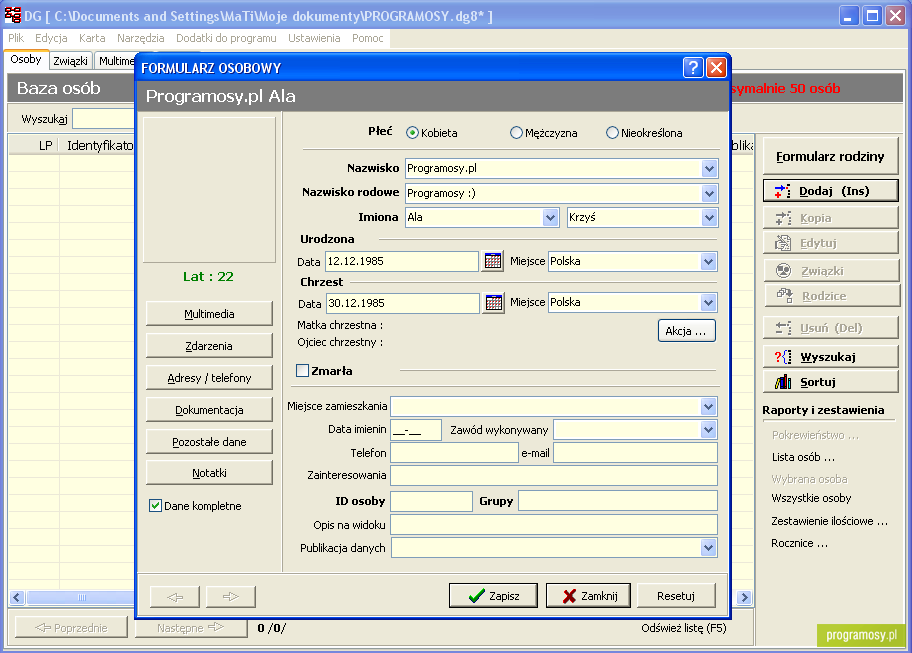The width and height of the screenshot is (912, 653).
Task: Focus the Zainteresowania text field
Action: 554,476
